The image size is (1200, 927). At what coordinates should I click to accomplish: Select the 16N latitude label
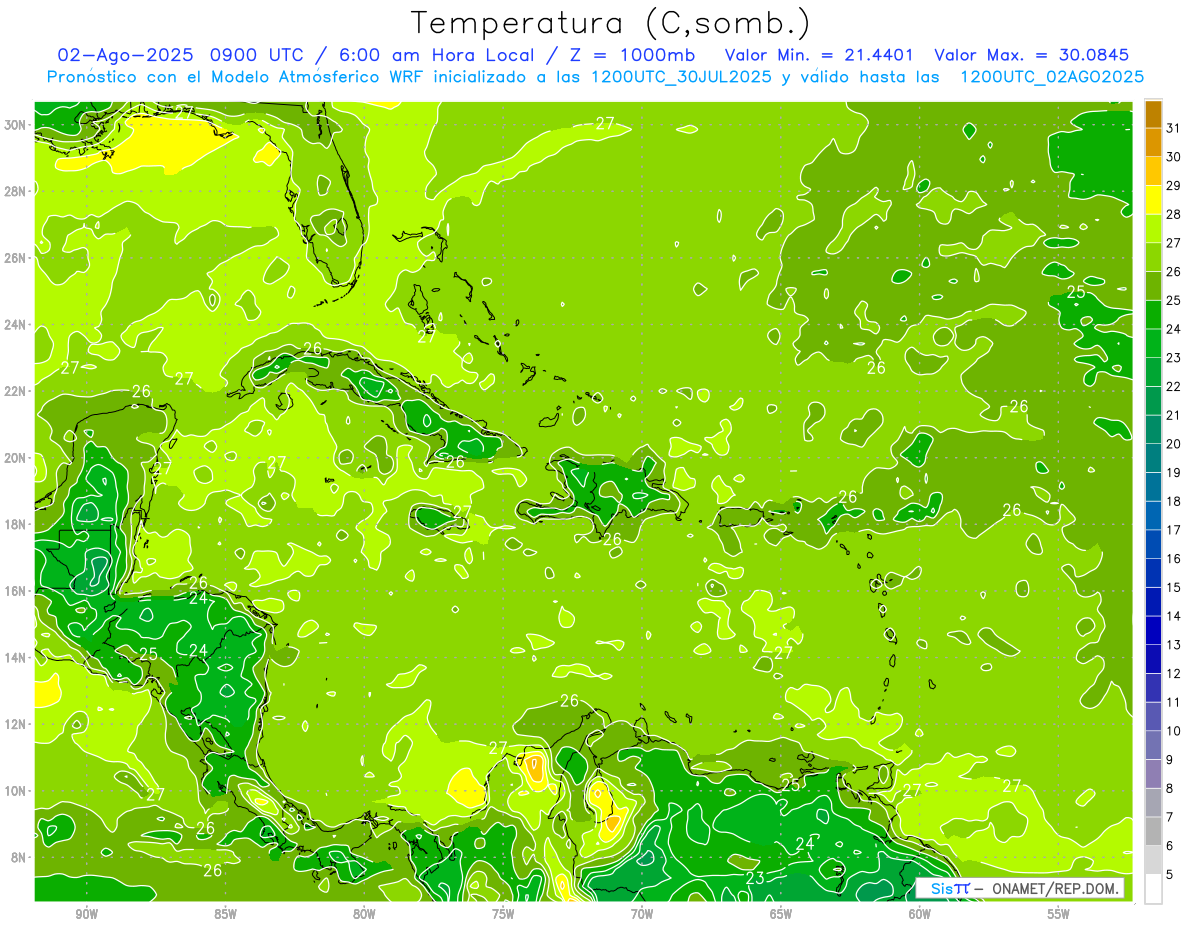coord(16,591)
